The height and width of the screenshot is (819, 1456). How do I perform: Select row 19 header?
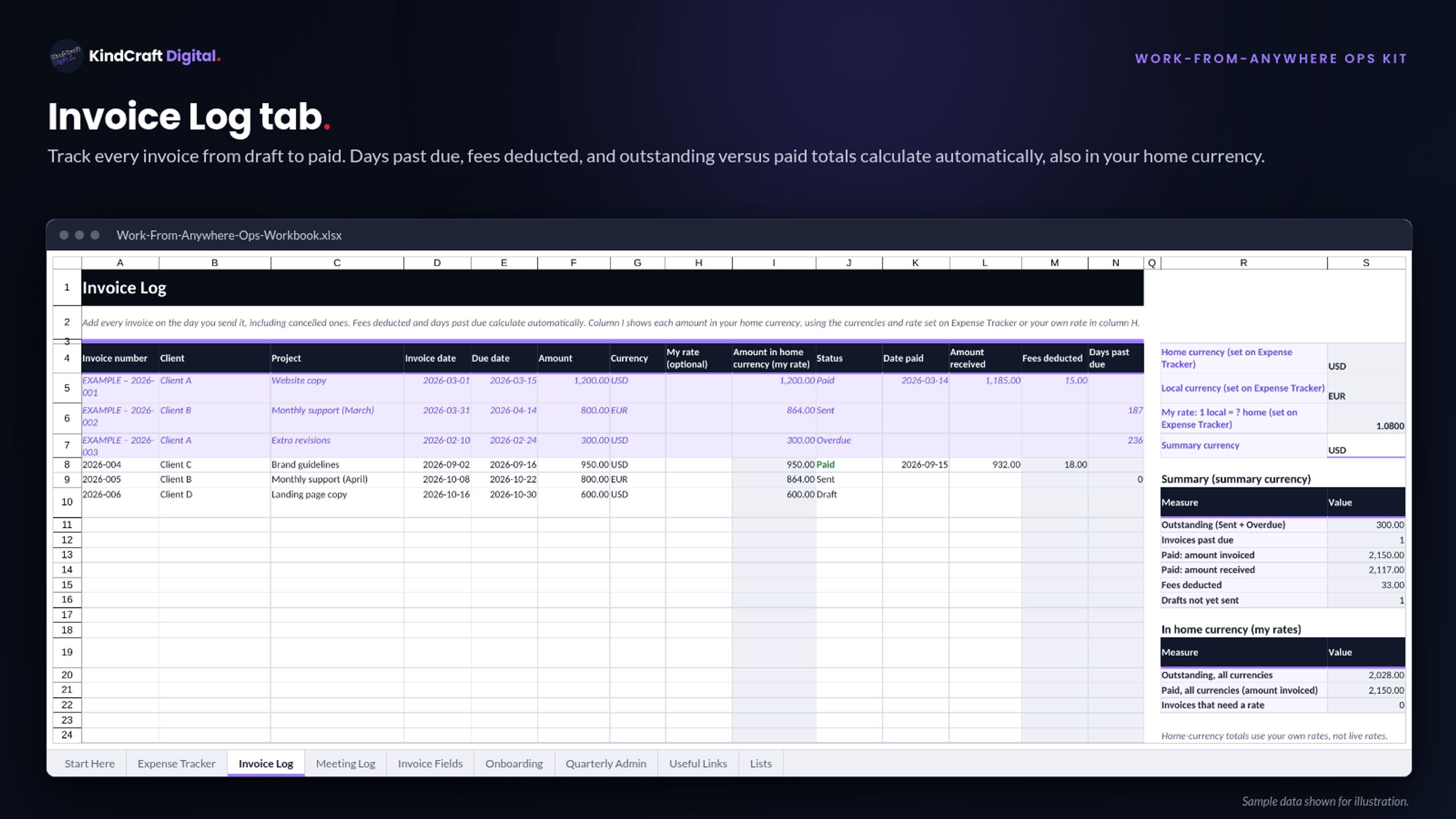point(67,652)
